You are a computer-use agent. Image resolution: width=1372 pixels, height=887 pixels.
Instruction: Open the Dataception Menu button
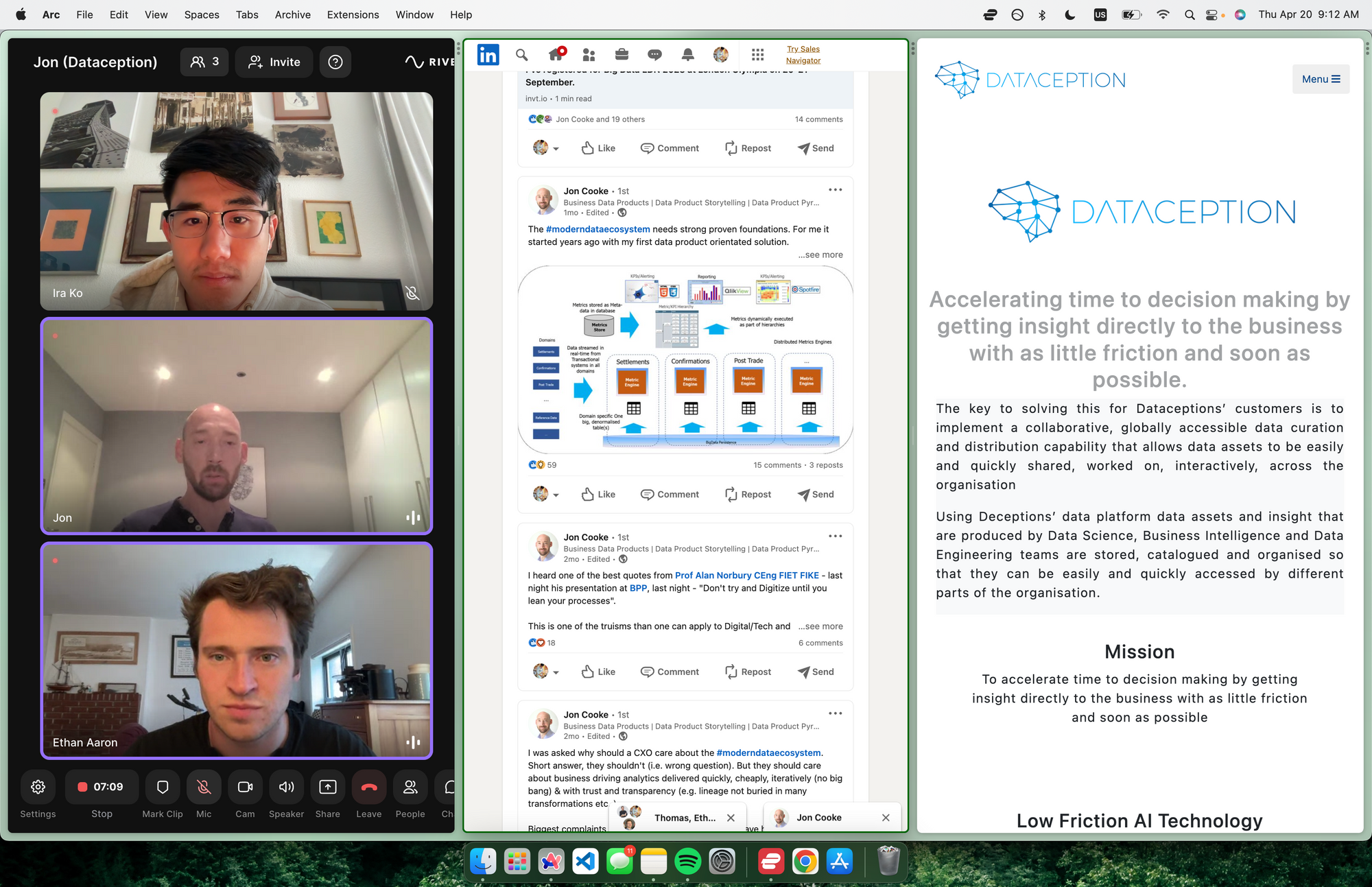pyautogui.click(x=1321, y=80)
